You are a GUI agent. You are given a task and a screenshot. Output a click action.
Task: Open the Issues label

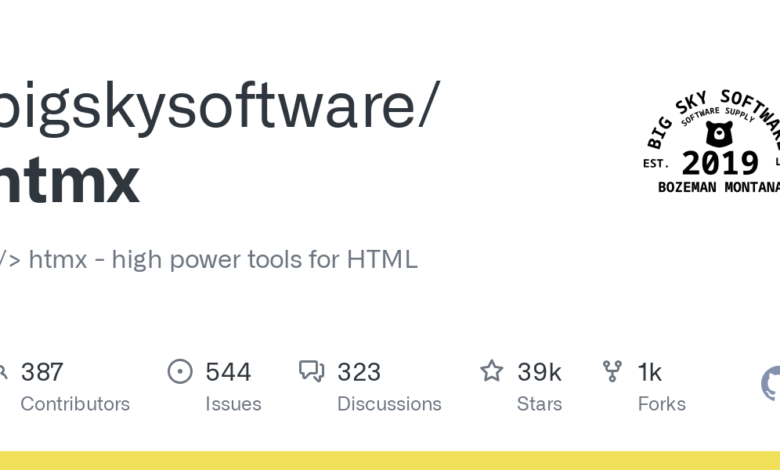click(233, 404)
